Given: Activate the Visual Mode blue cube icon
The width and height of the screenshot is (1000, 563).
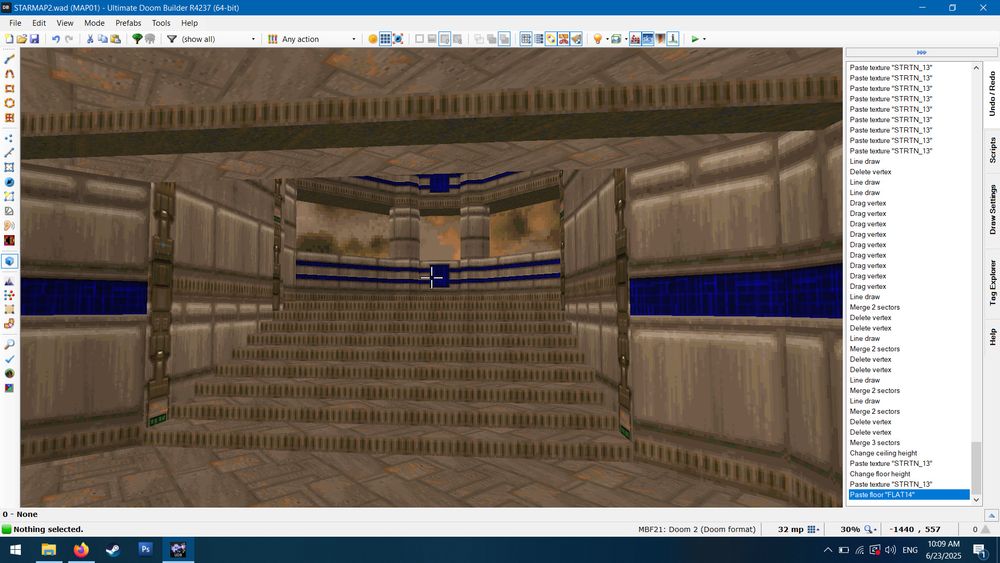Looking at the screenshot, I should pyautogui.click(x=10, y=261).
